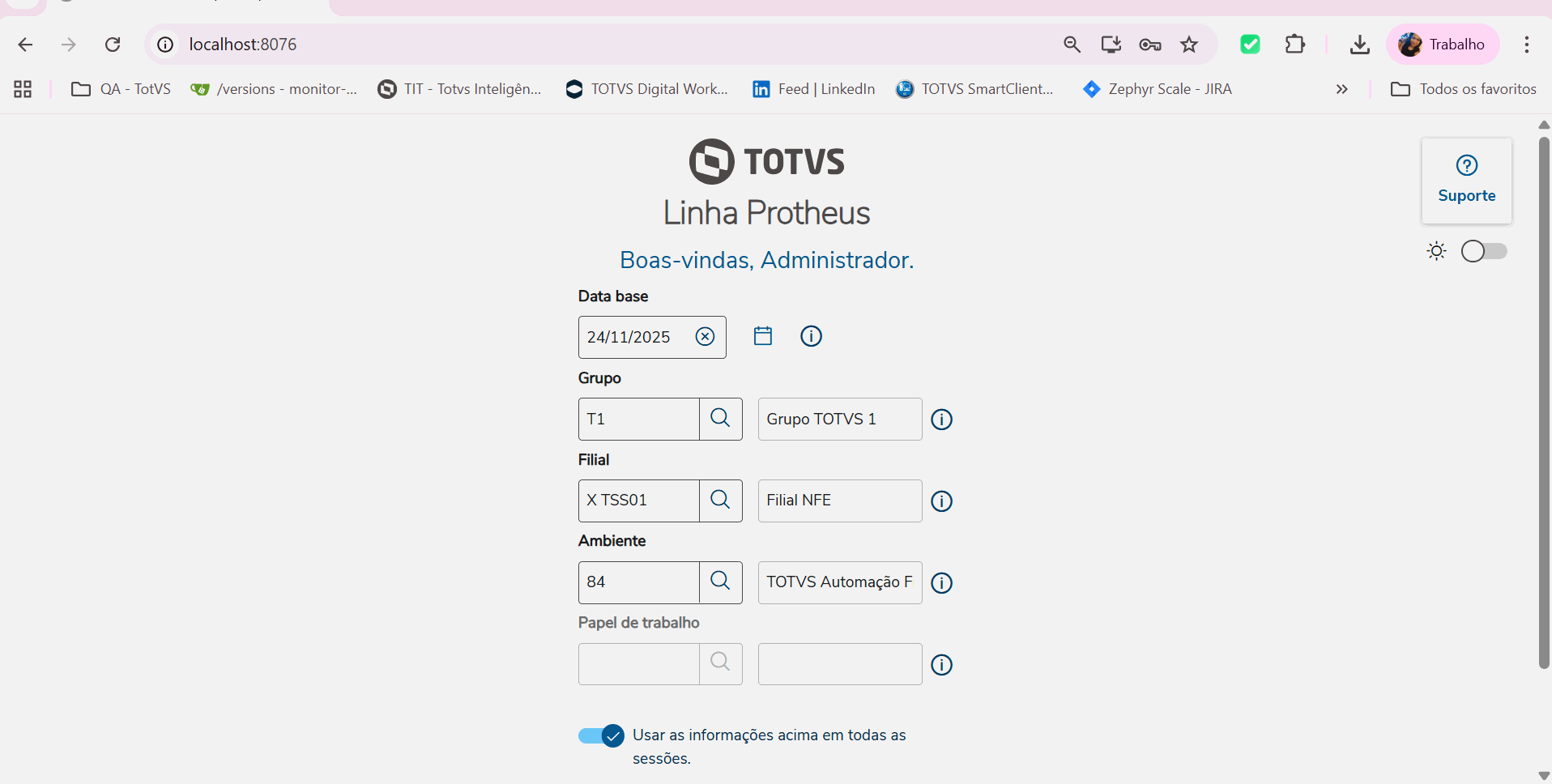Image resolution: width=1552 pixels, height=784 pixels.
Task: Click the scrollbar down arrow
Action: tap(1544, 775)
